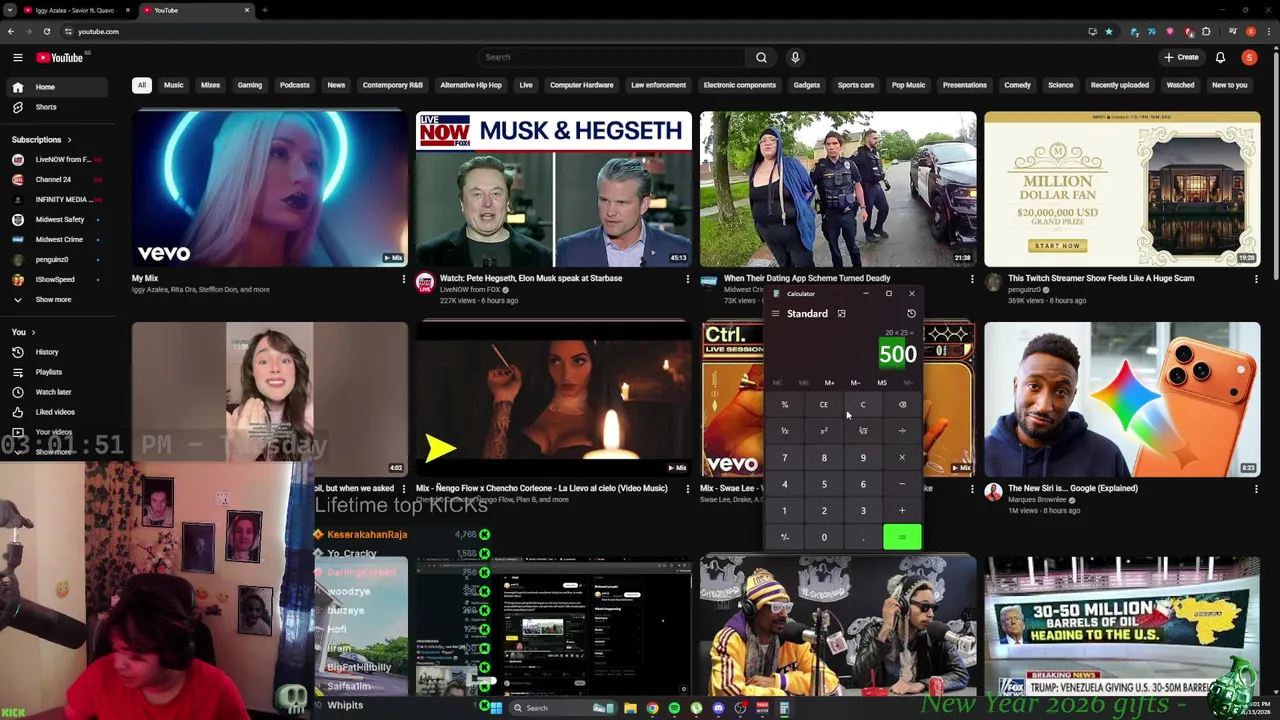
Task: Open the YouTube guide hamburger menu
Action: point(17,58)
